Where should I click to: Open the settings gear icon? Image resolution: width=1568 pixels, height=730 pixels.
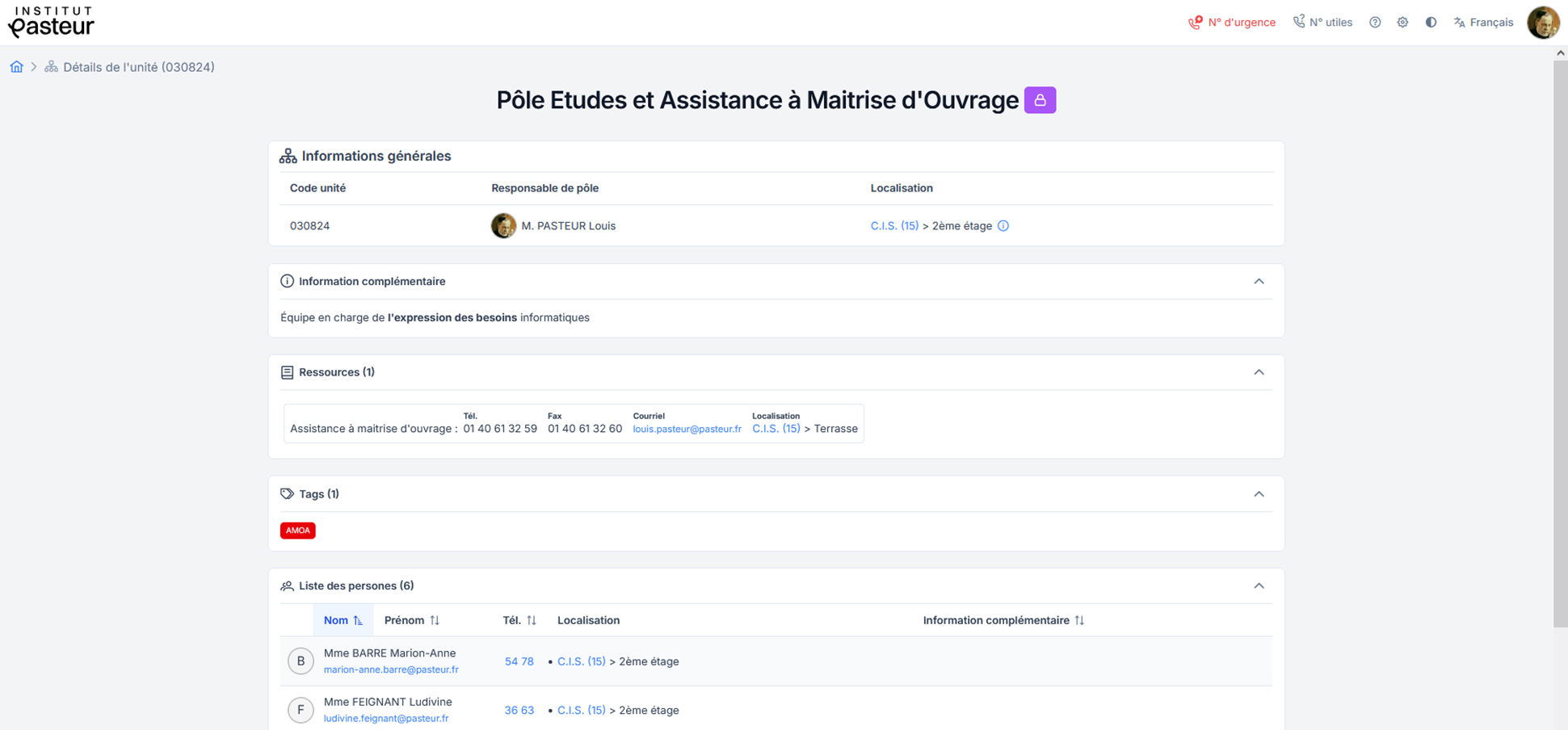[1402, 23]
